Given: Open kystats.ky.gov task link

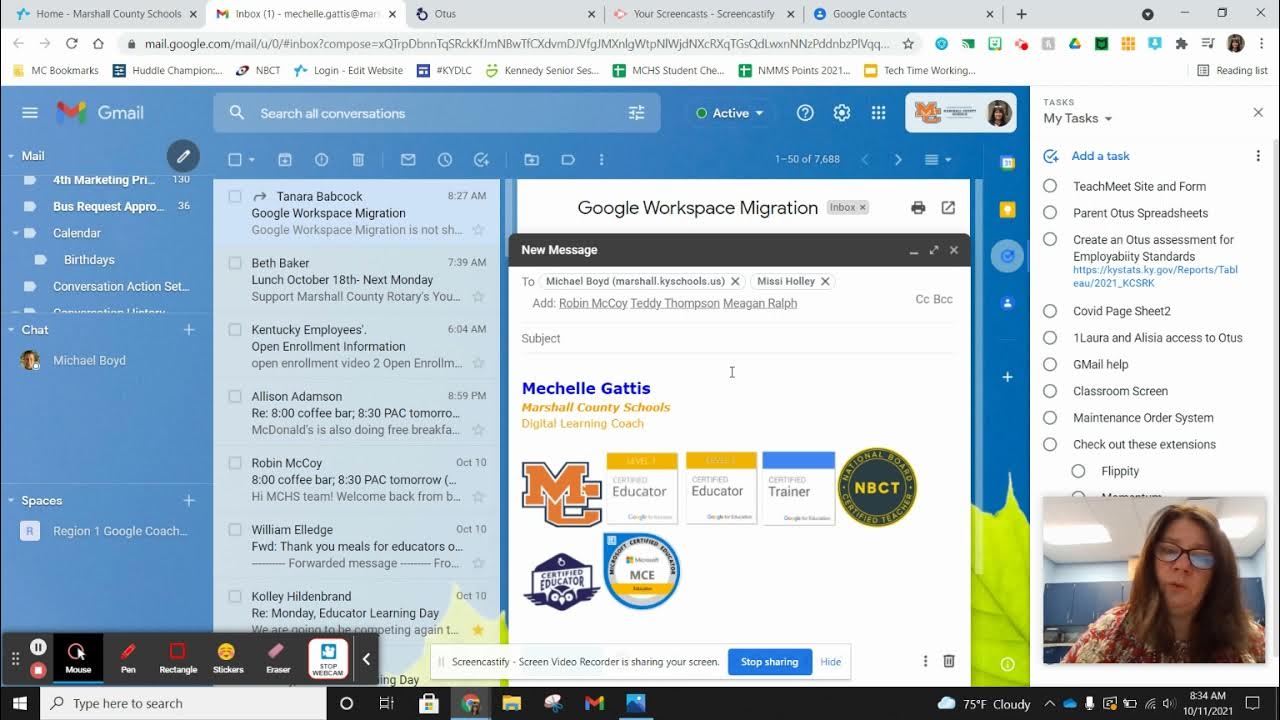Looking at the screenshot, I should pyautogui.click(x=1155, y=277).
